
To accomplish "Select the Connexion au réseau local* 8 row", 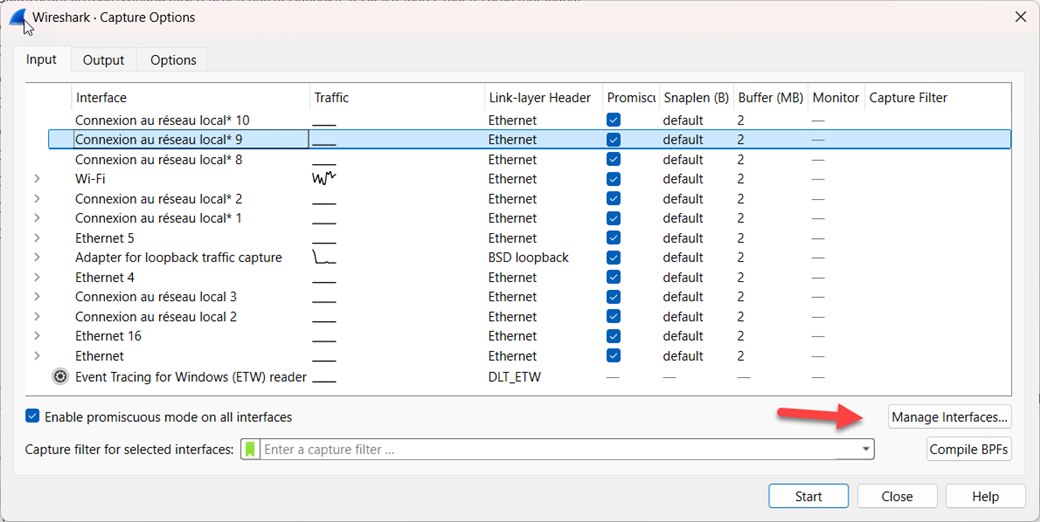I will pos(529,159).
